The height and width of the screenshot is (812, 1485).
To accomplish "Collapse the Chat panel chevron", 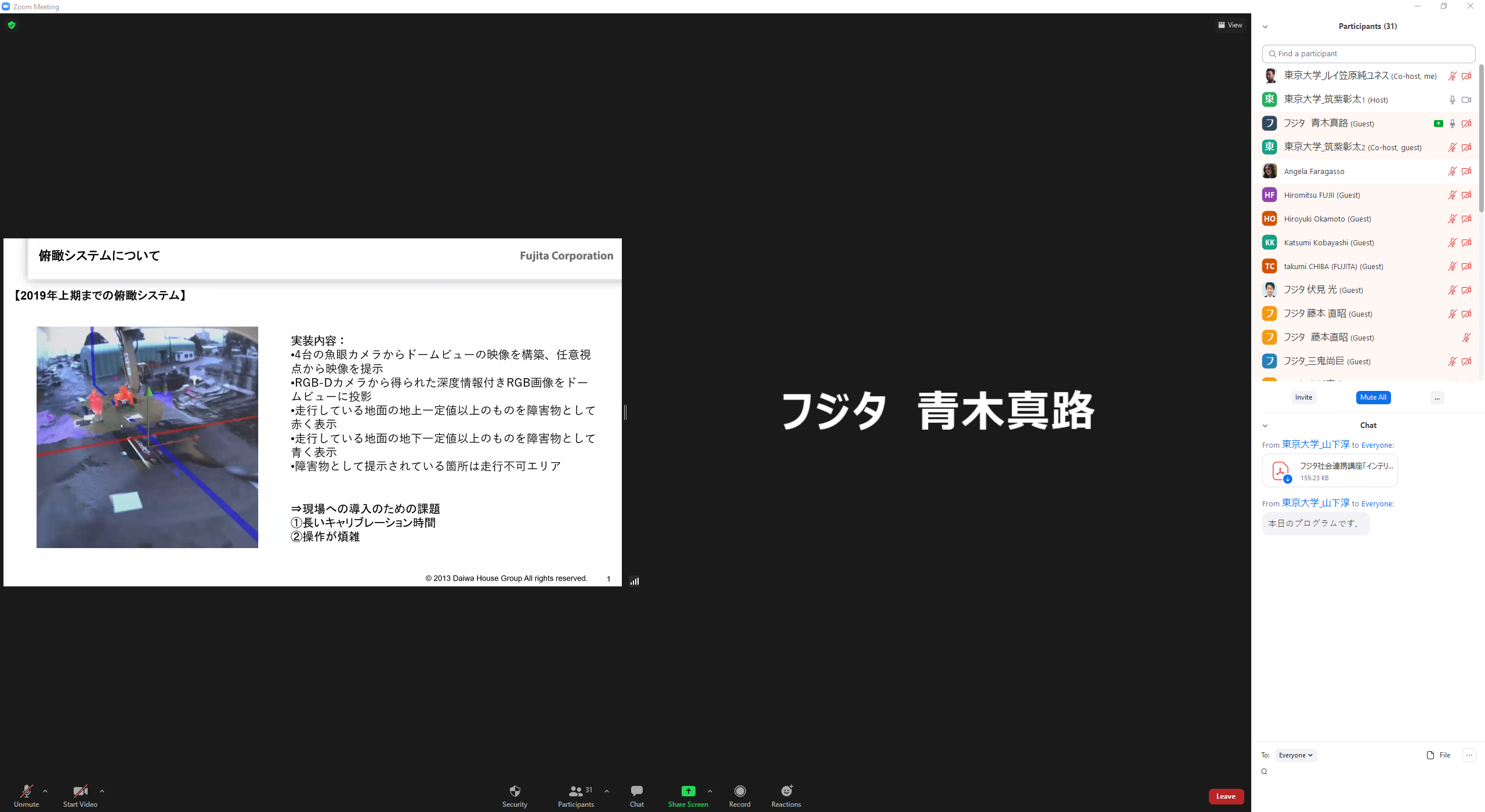I will (1265, 426).
